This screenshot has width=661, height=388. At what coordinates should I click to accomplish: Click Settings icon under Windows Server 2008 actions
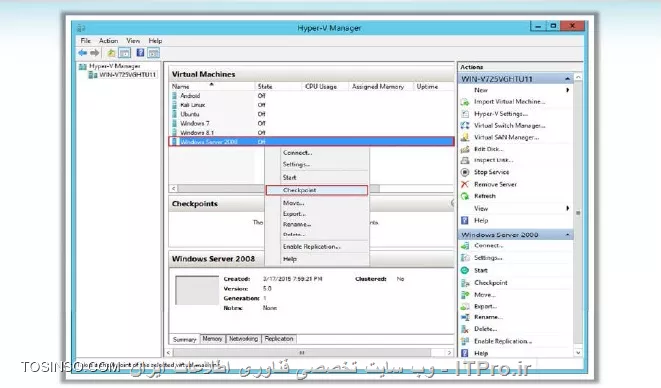[465, 258]
